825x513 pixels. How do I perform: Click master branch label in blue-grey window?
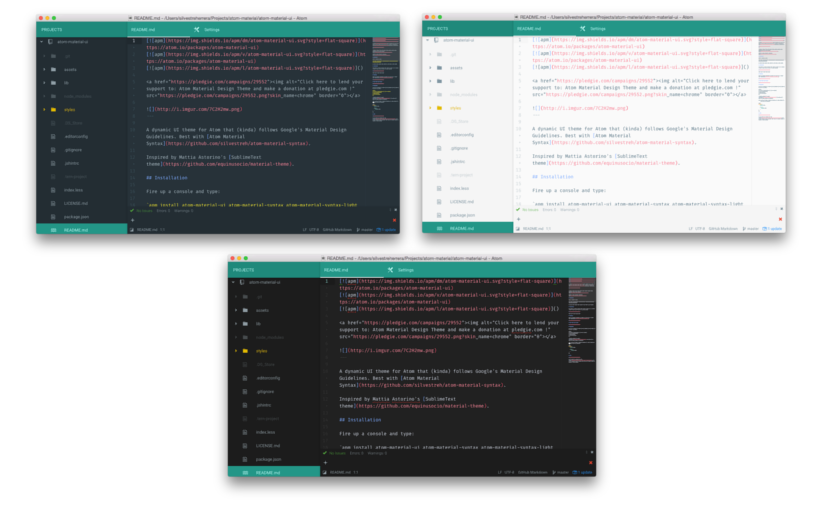click(x=367, y=230)
